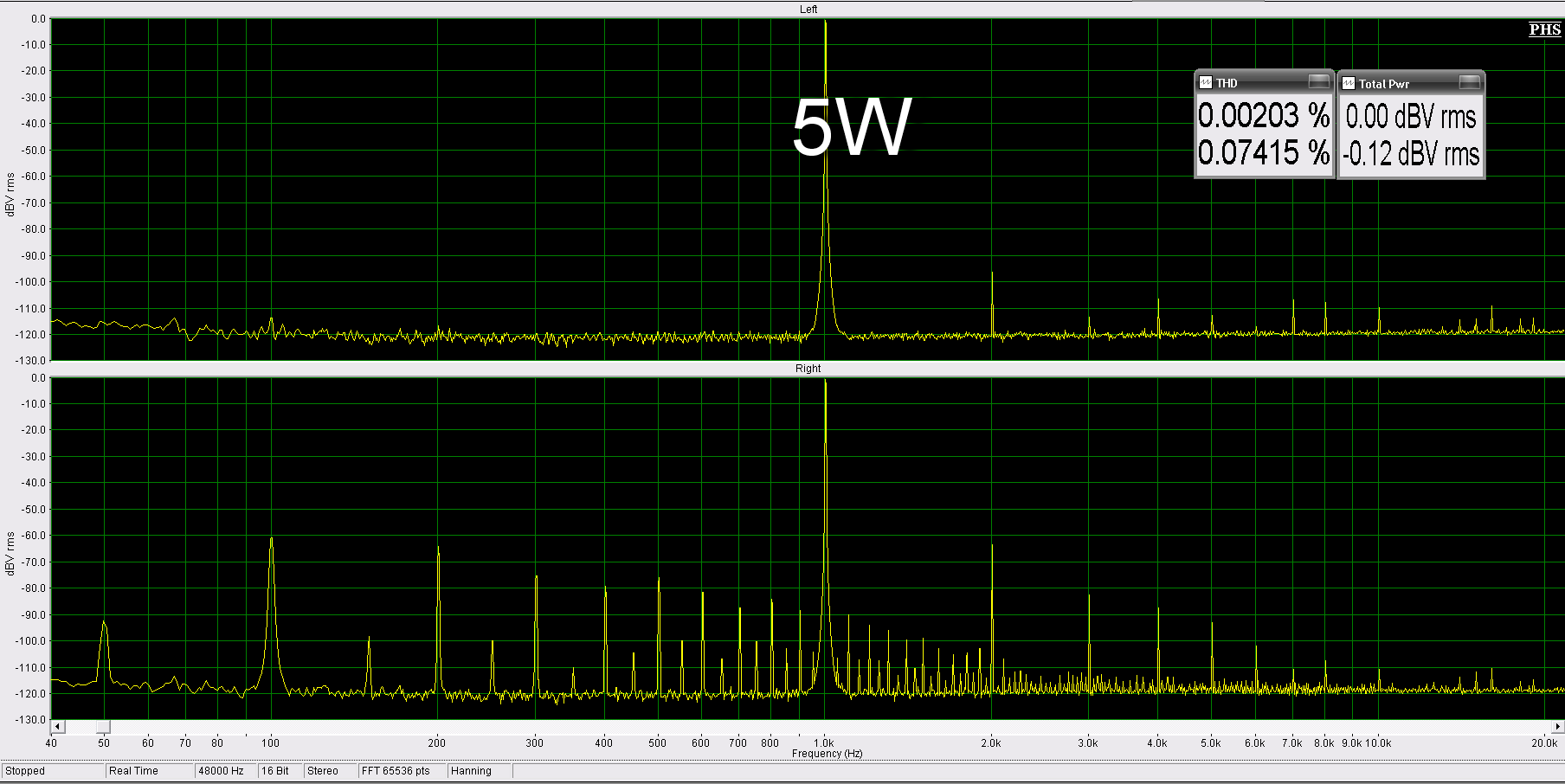
Task: Click the Hanning window status field
Action: pos(478,771)
